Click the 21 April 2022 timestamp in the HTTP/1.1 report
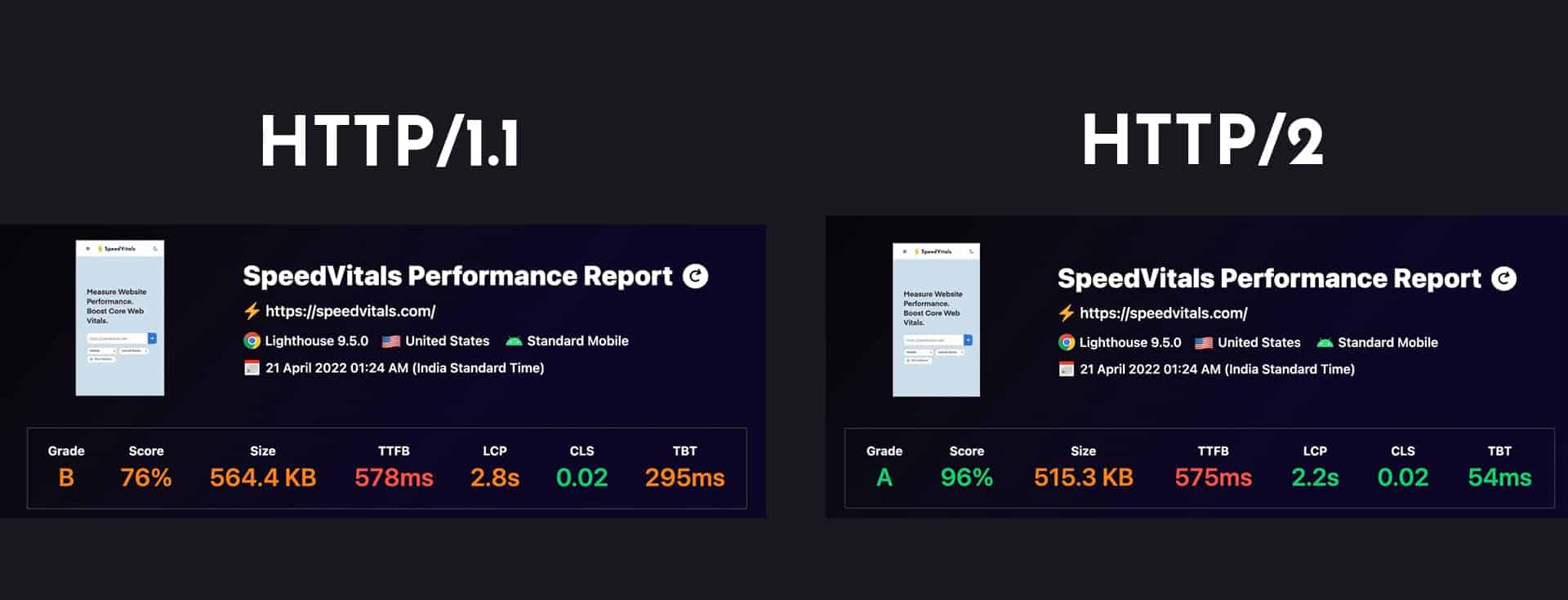 coord(405,368)
